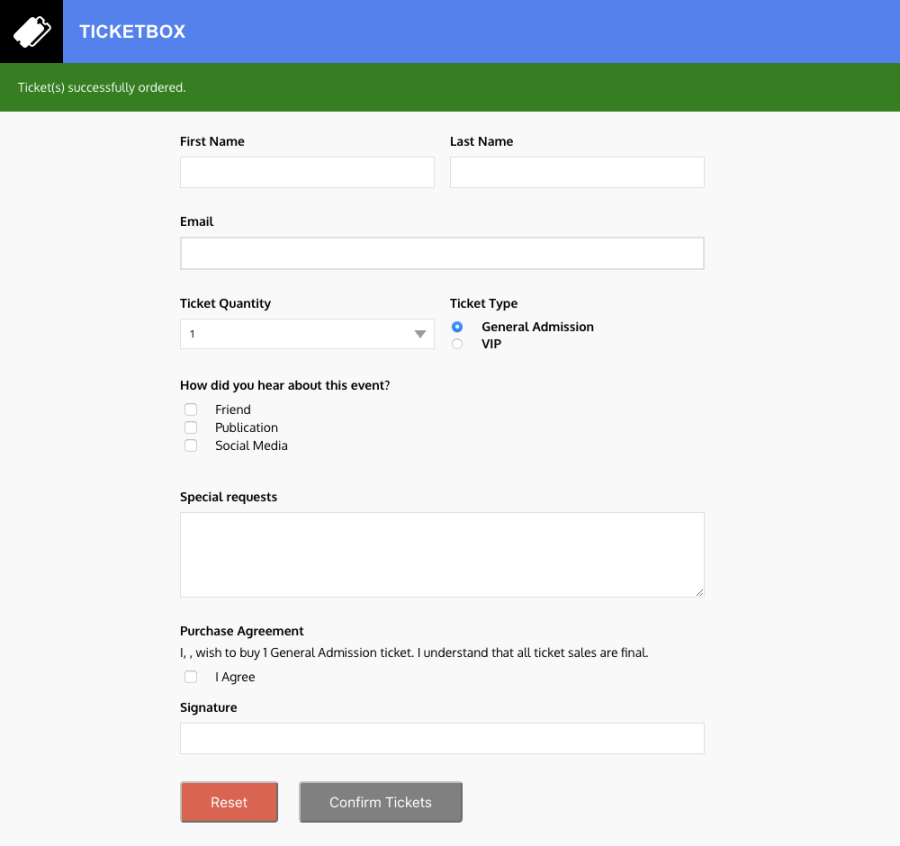Focus the First Name field
This screenshot has height=846, width=900.
coord(307,172)
